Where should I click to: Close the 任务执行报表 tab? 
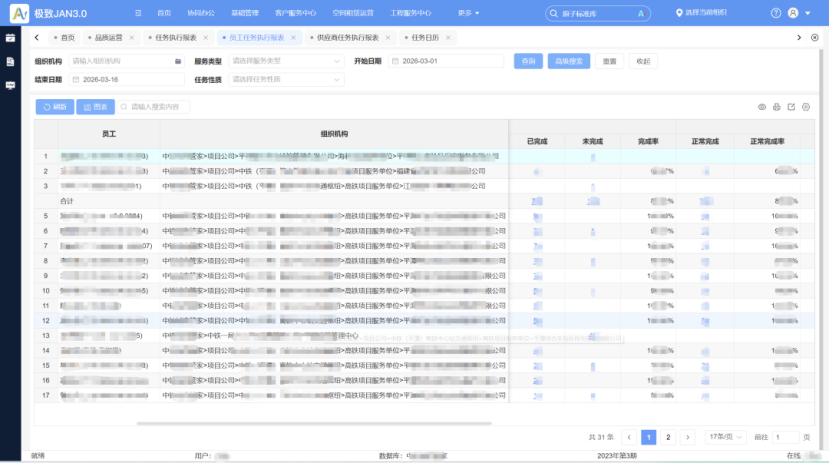(x=206, y=38)
